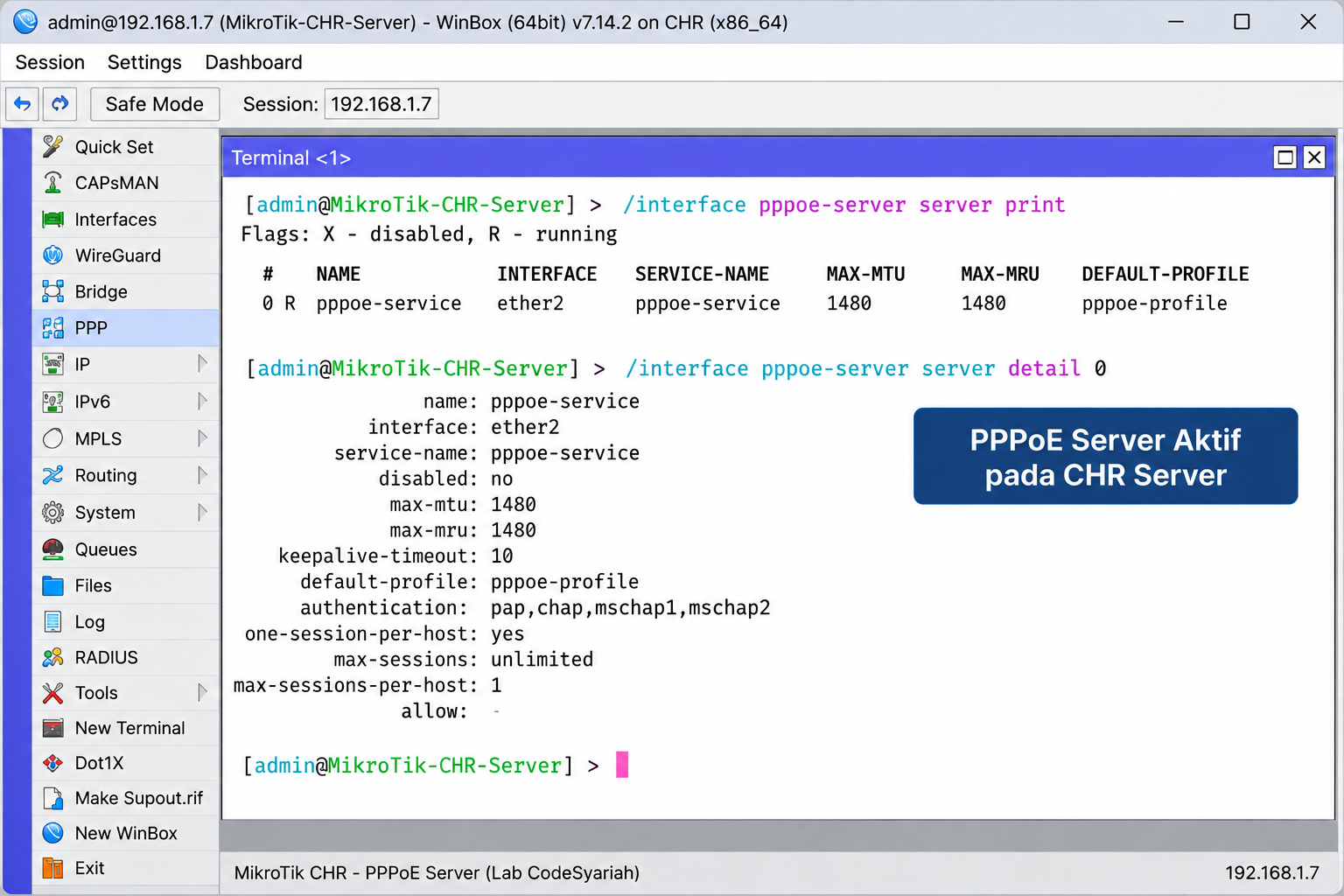Click the redo arrow toolbar button
Screen dimensions: 1344x896
(59, 104)
